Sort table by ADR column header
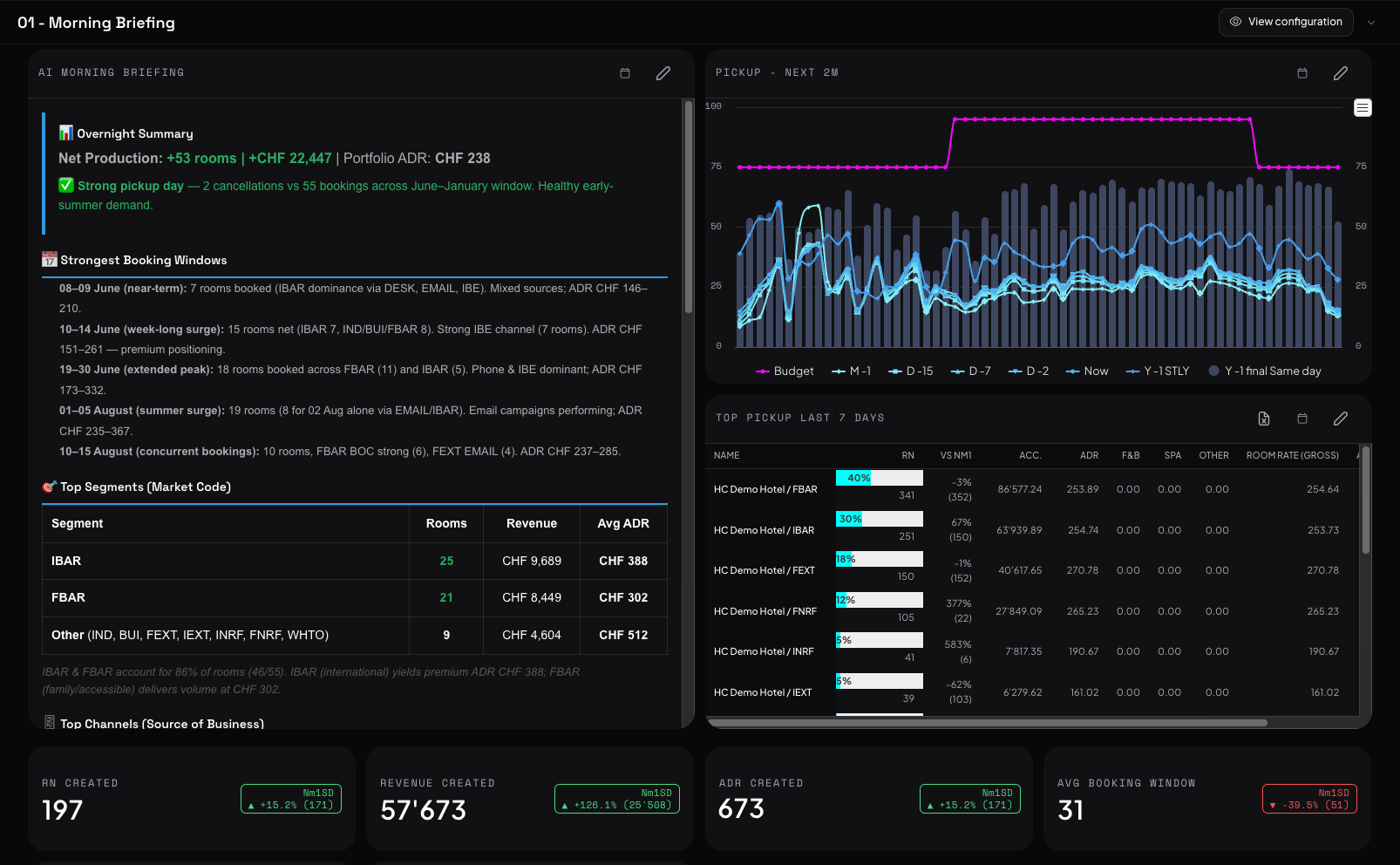Image resolution: width=1400 pixels, height=865 pixels. click(x=1090, y=456)
